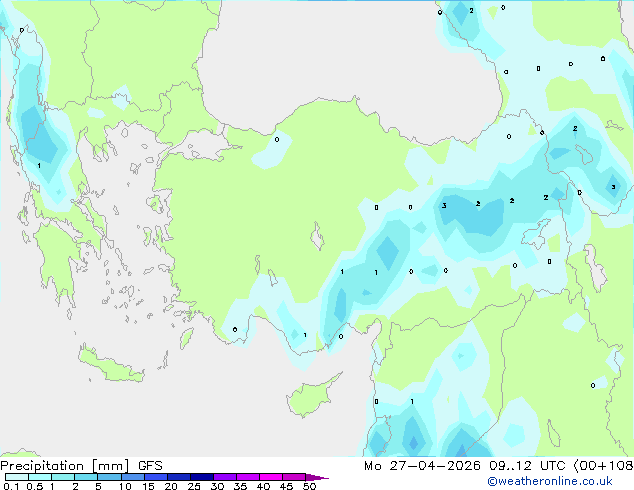Viewport: 634px width, 490px height.
Task: Click the "30" legend scale label
Action: tap(217, 486)
